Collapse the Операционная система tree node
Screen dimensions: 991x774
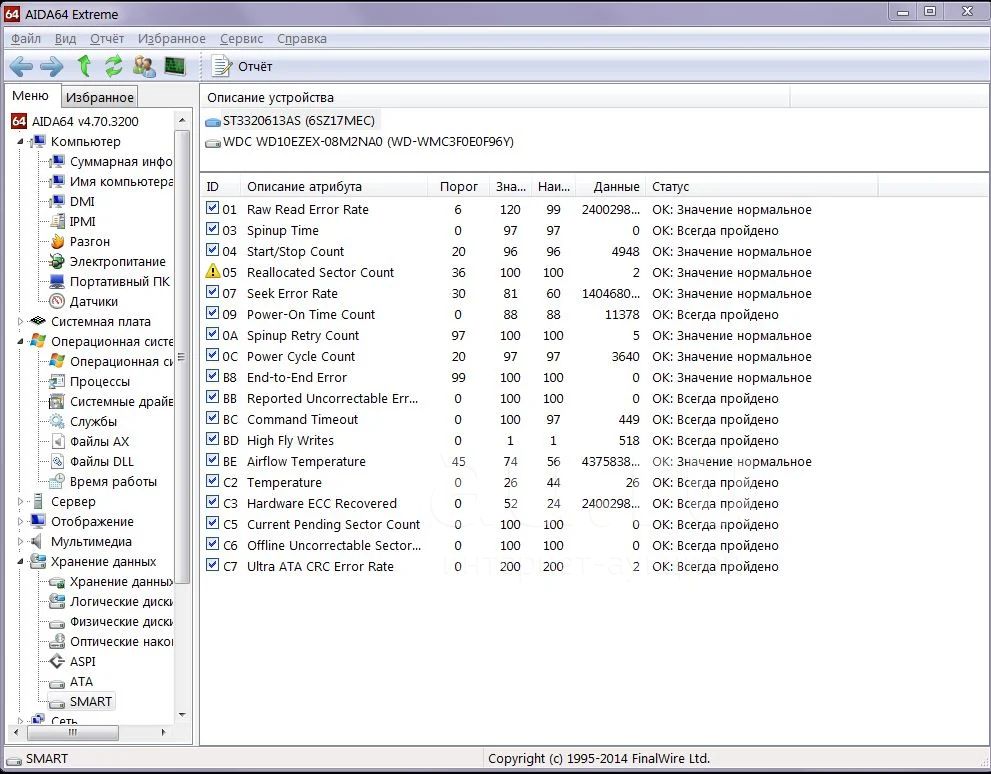tap(20, 342)
